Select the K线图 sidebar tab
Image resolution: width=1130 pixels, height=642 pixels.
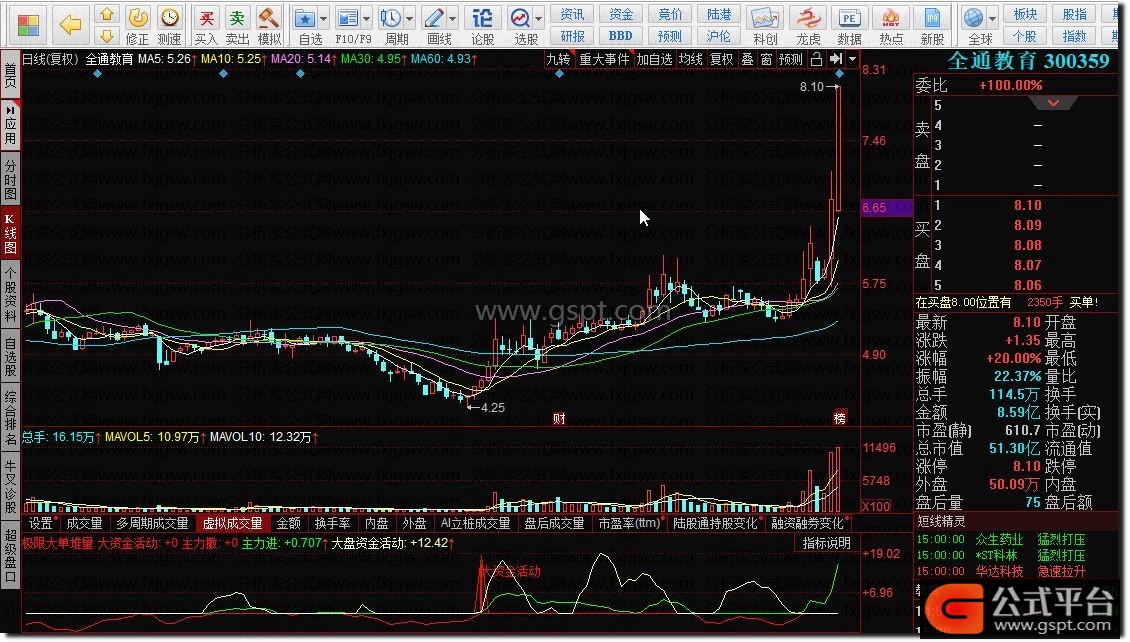click(x=10, y=235)
